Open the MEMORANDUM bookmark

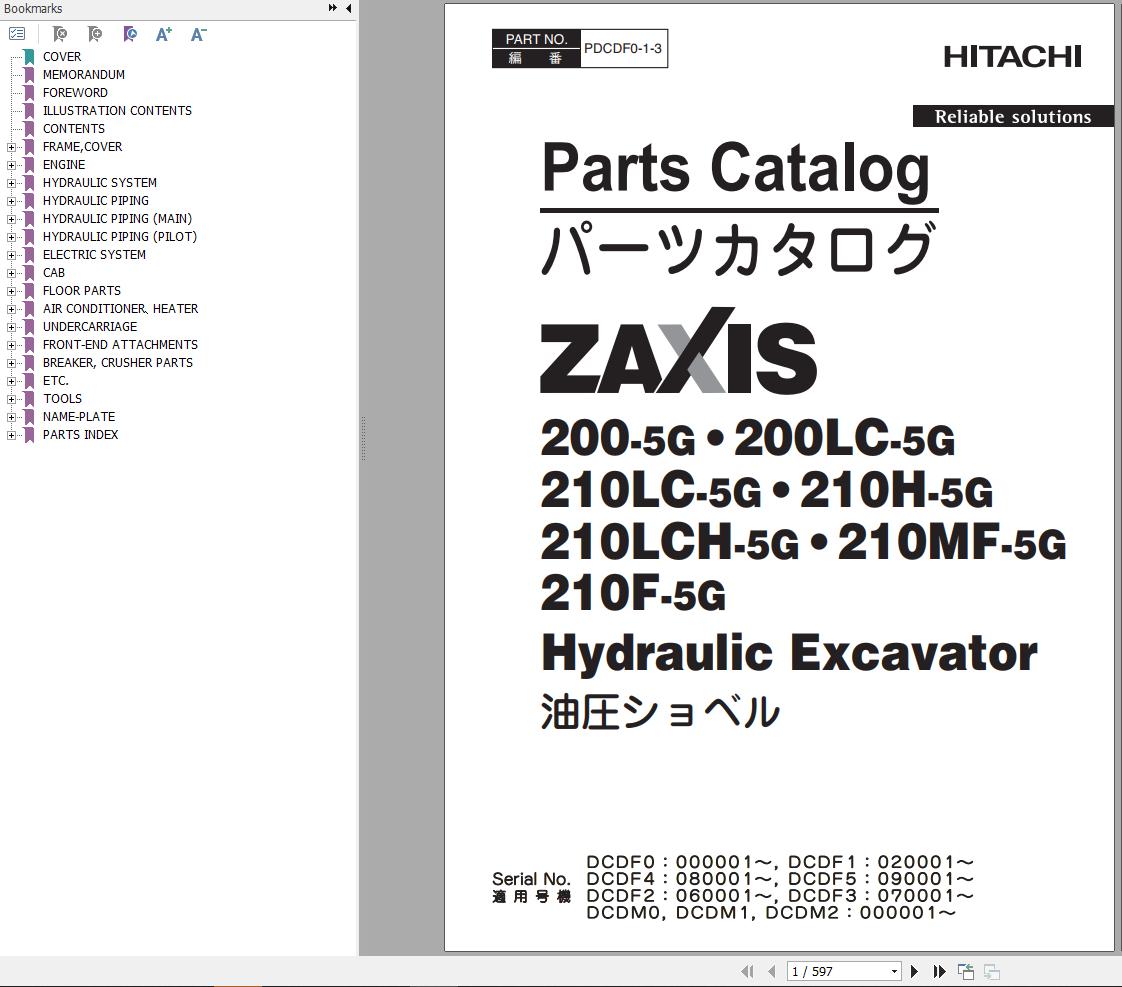(x=84, y=74)
